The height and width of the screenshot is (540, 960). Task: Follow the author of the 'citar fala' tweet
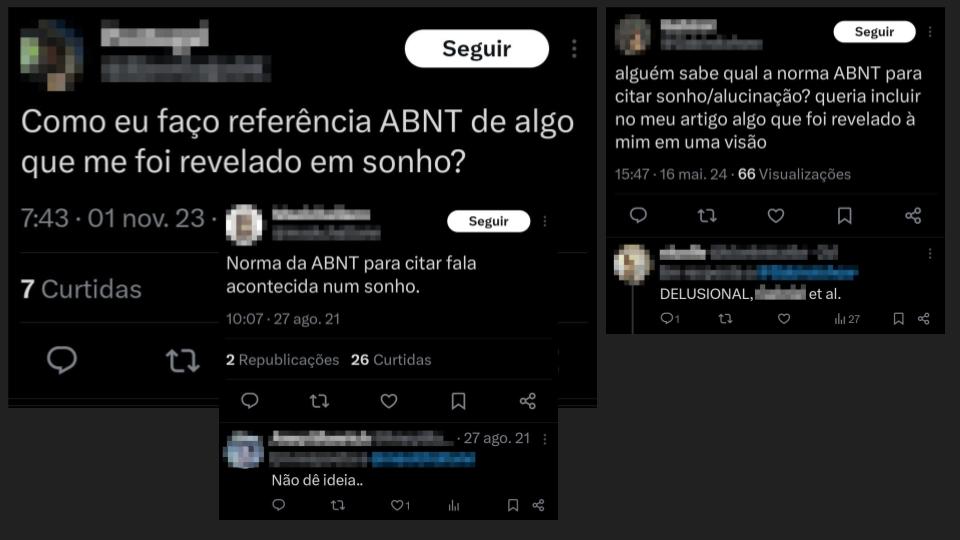point(489,221)
